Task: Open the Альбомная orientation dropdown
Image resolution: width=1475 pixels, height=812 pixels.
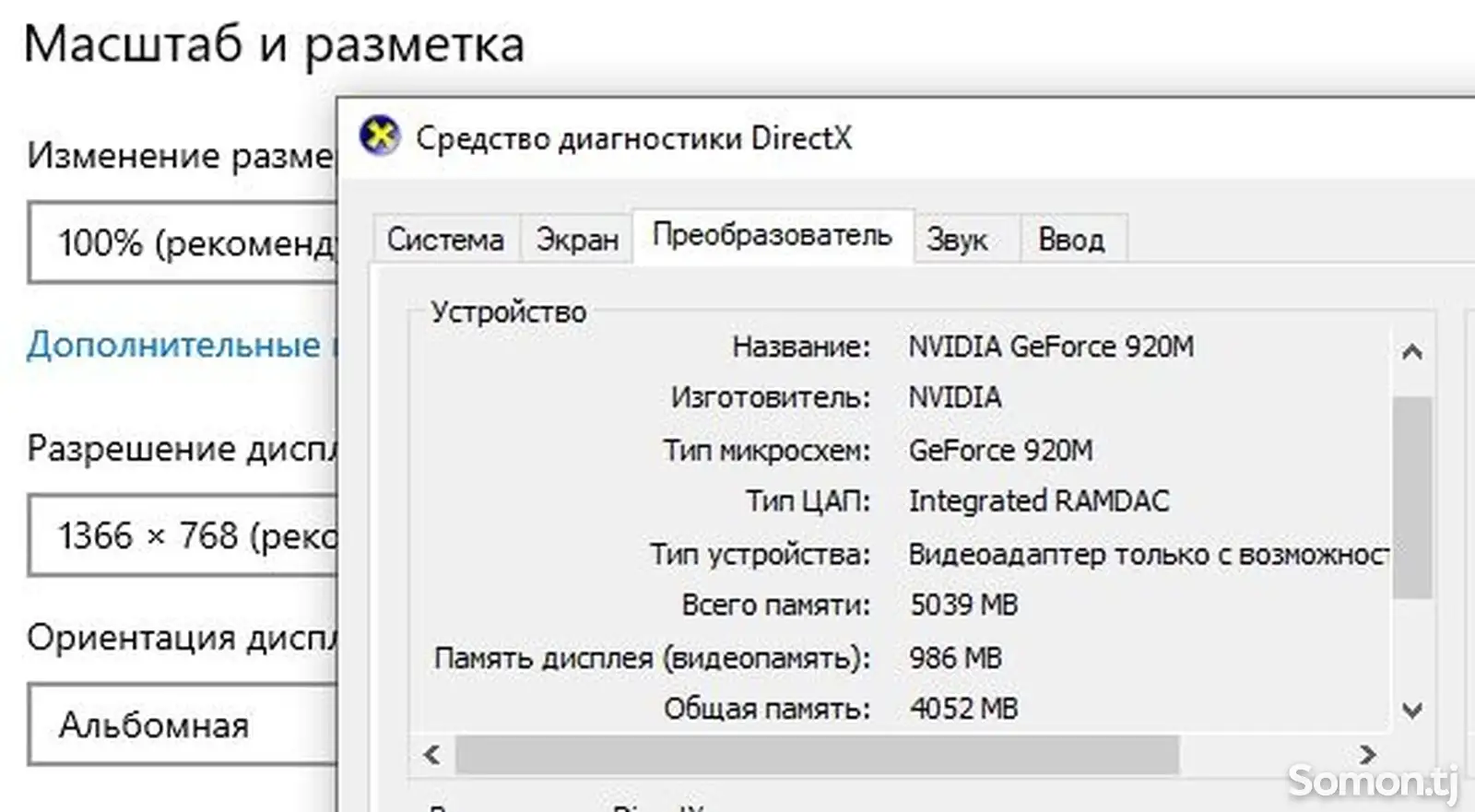Action: pos(183,725)
